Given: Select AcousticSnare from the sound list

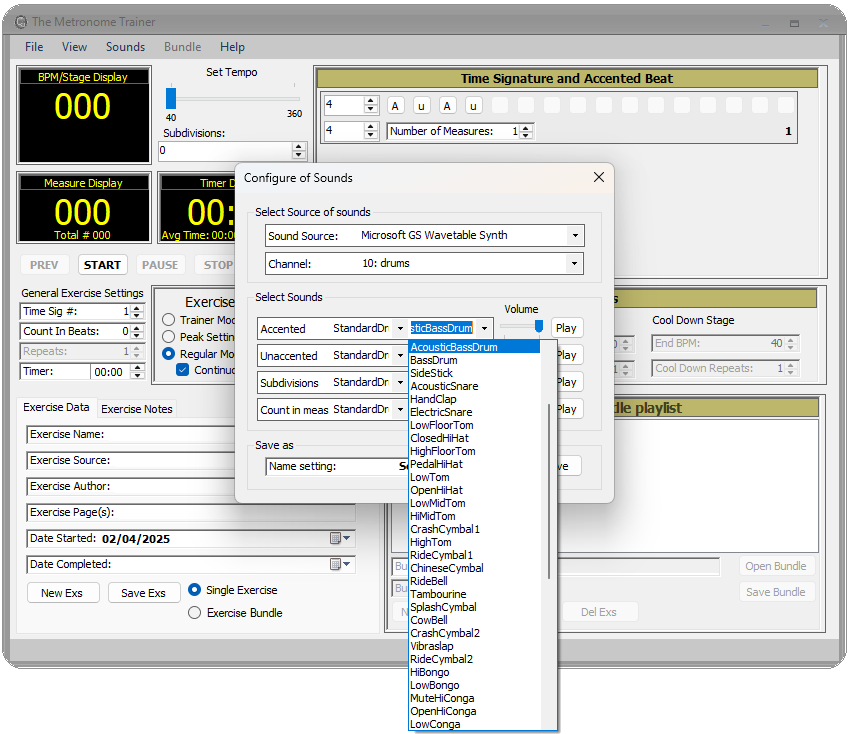Looking at the screenshot, I should (x=445, y=386).
